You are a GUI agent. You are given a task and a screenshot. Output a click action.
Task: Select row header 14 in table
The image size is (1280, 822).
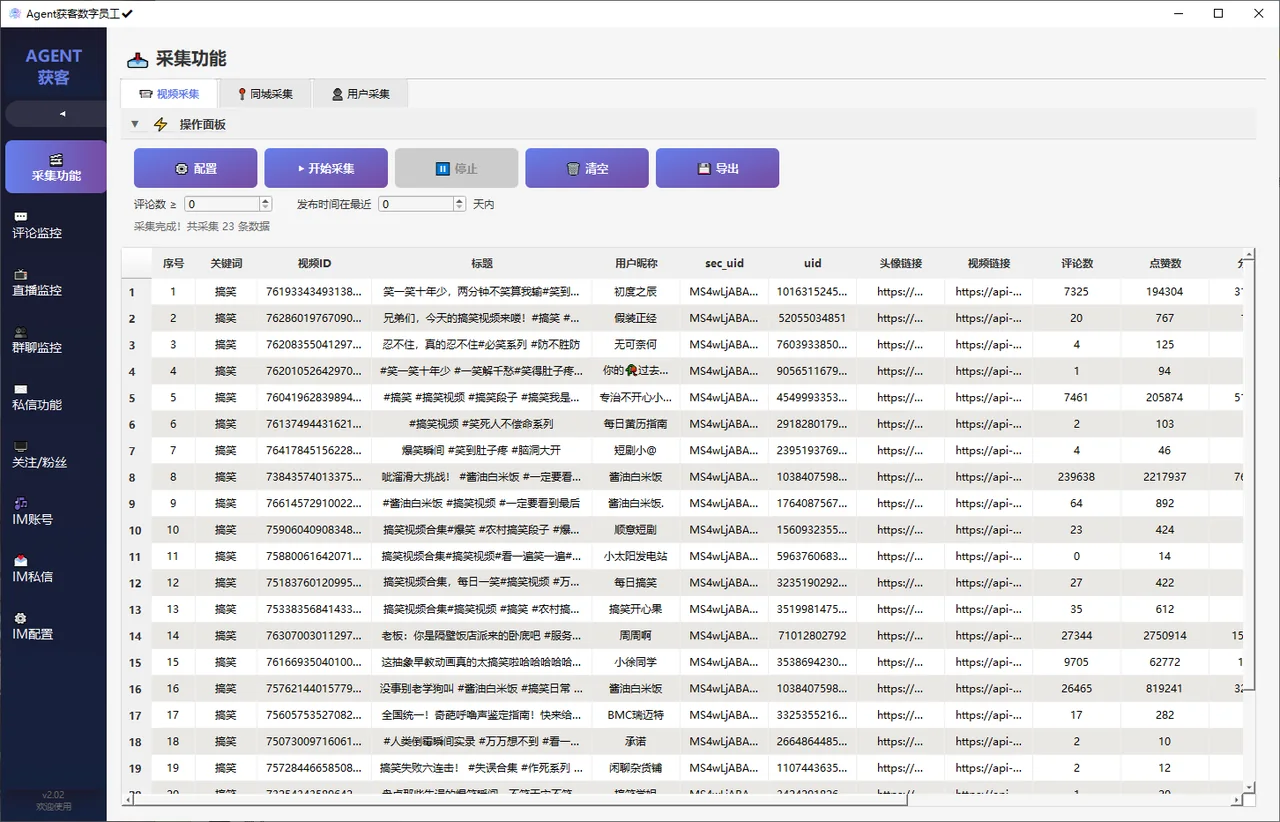coord(135,636)
